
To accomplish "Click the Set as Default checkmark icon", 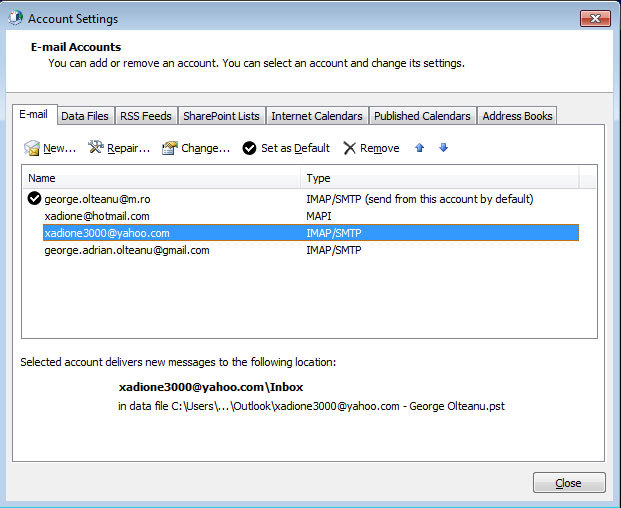I will (250, 148).
